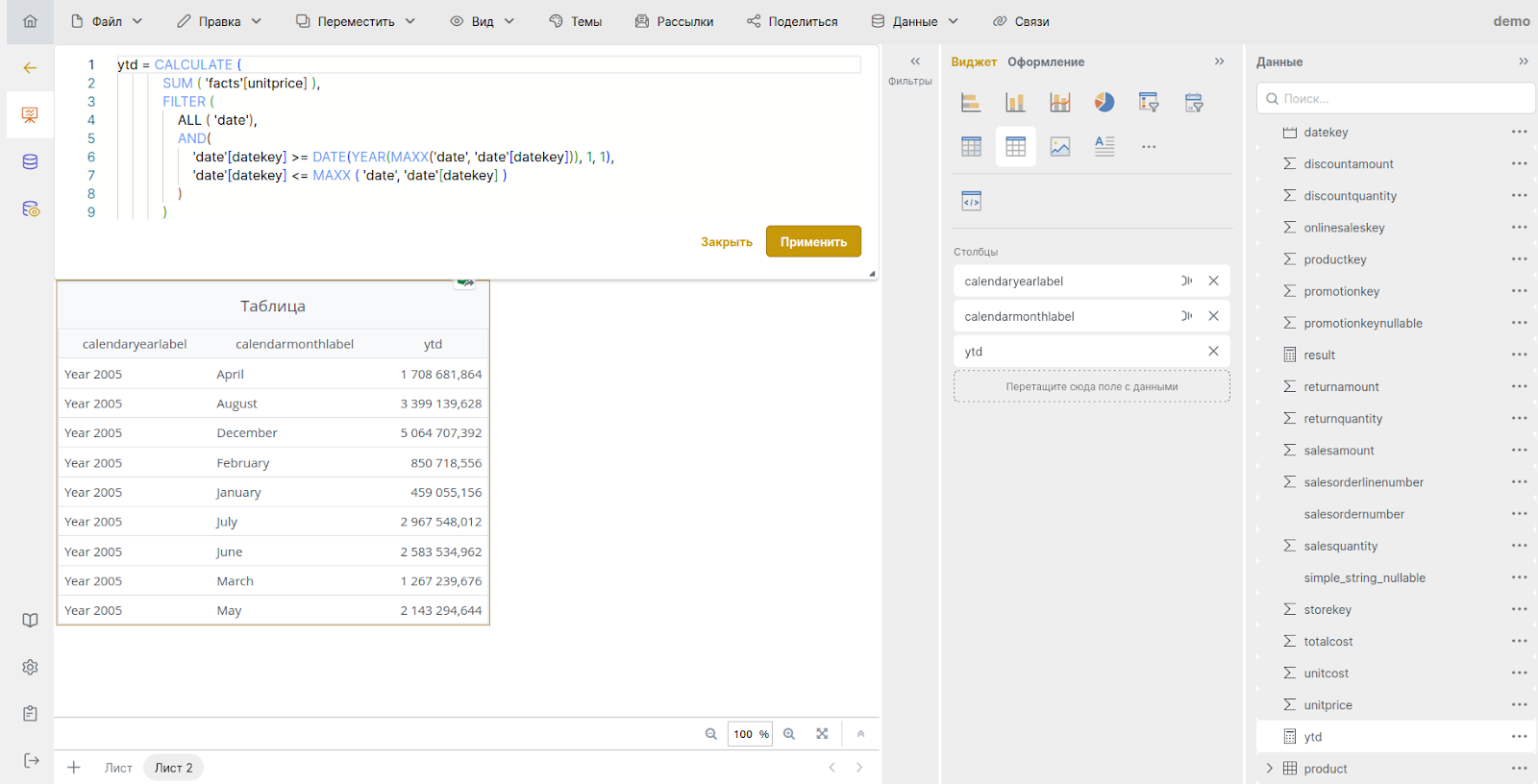The height and width of the screenshot is (784, 1538).
Task: Collapse the filters panel
Action: [x=915, y=61]
